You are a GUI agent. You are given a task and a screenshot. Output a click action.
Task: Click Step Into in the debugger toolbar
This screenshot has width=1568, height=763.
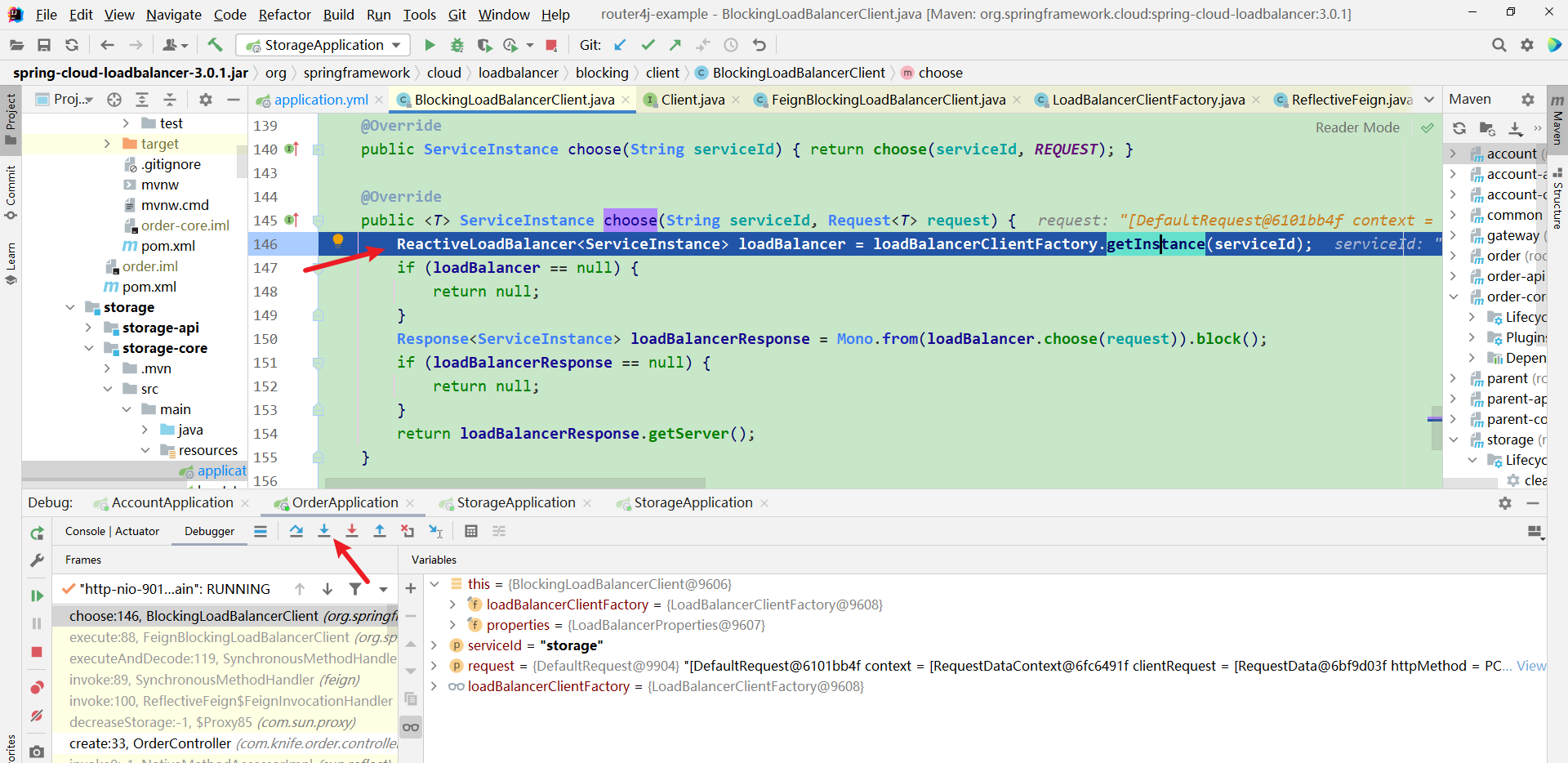click(x=324, y=531)
